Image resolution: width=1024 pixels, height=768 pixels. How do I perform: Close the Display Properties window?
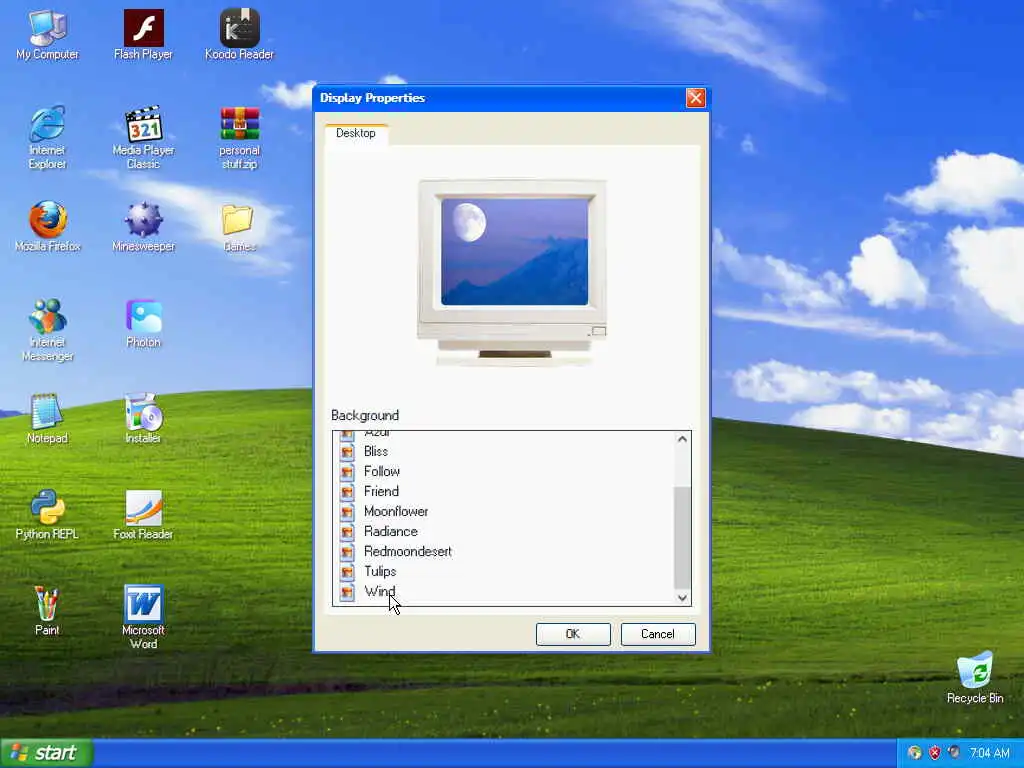696,98
